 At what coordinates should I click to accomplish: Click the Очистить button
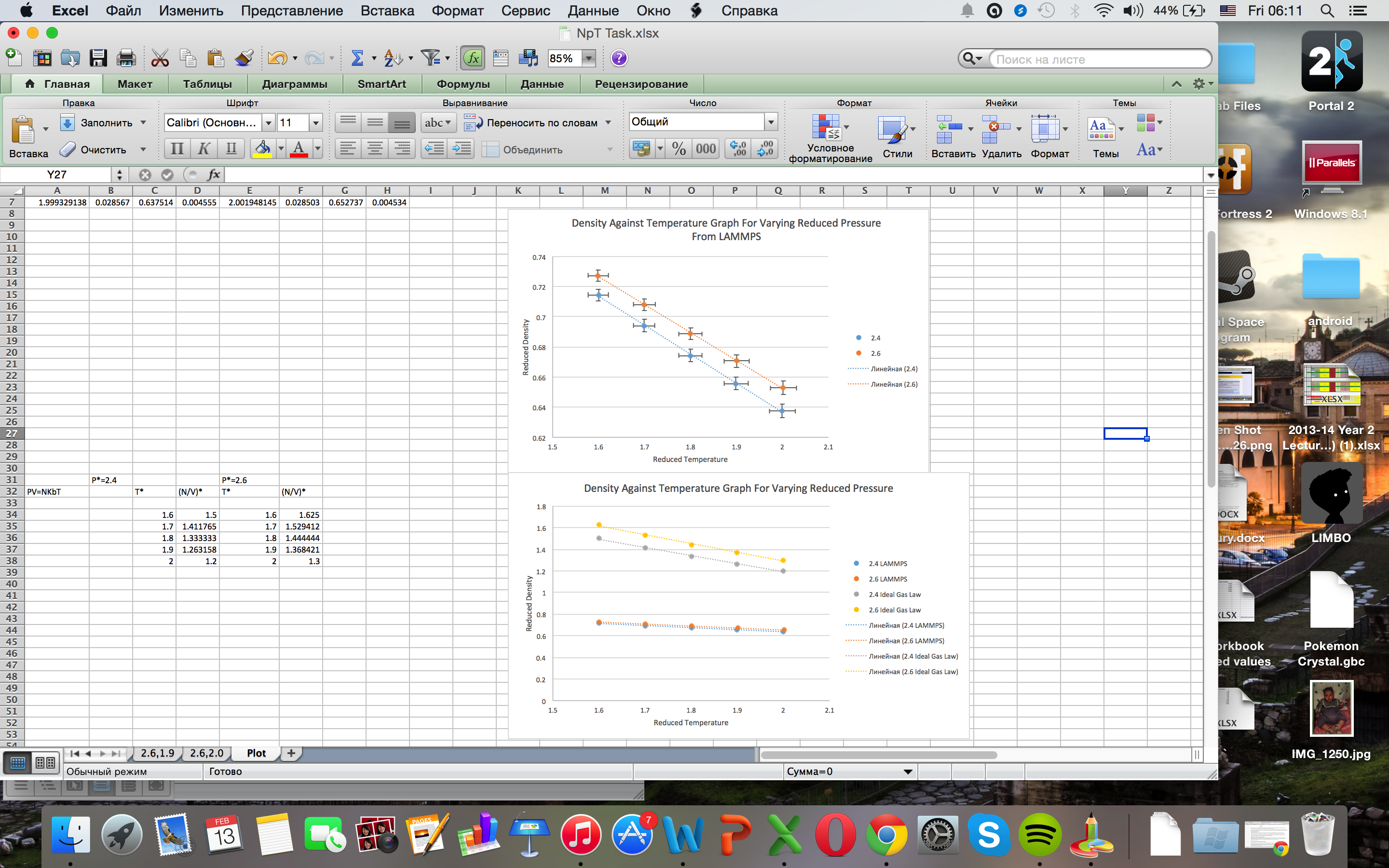point(103,150)
